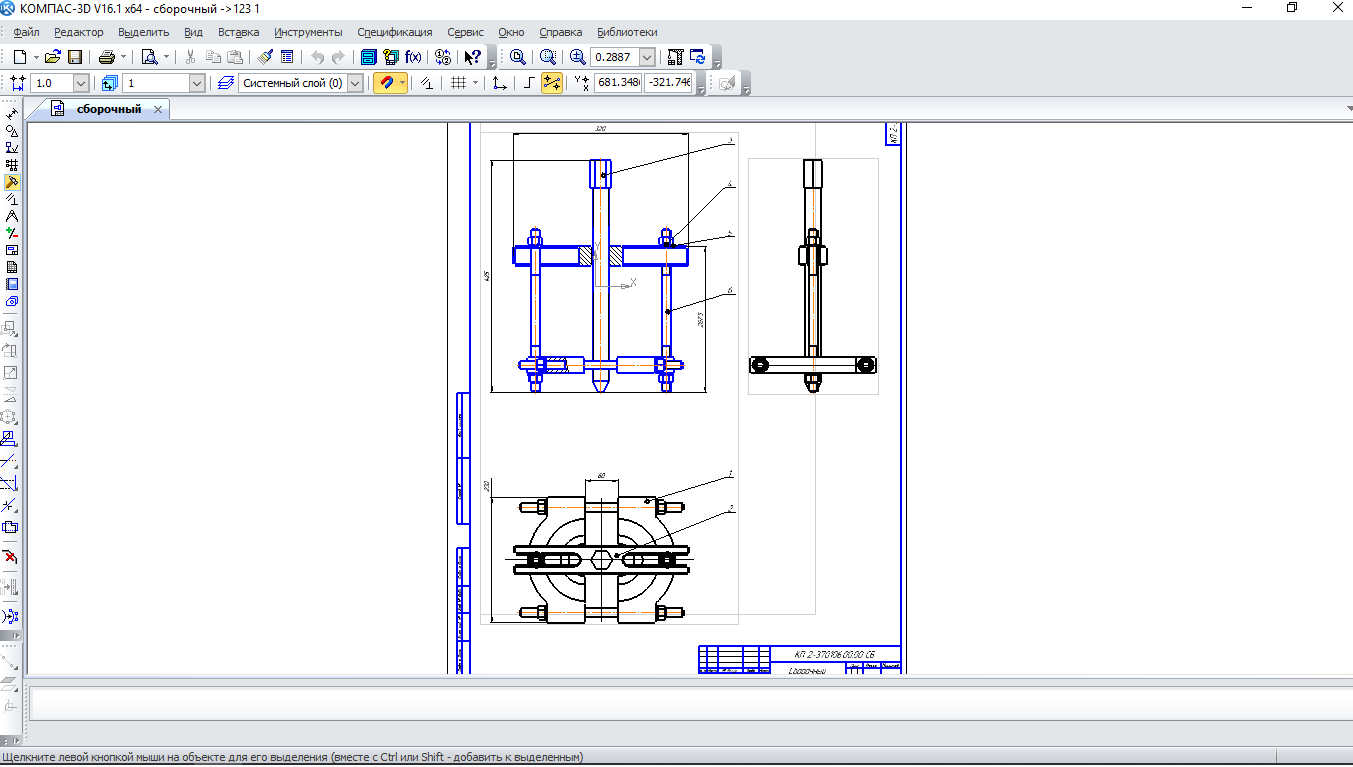
Task: Open a file with the folder icon
Action: click(x=54, y=57)
